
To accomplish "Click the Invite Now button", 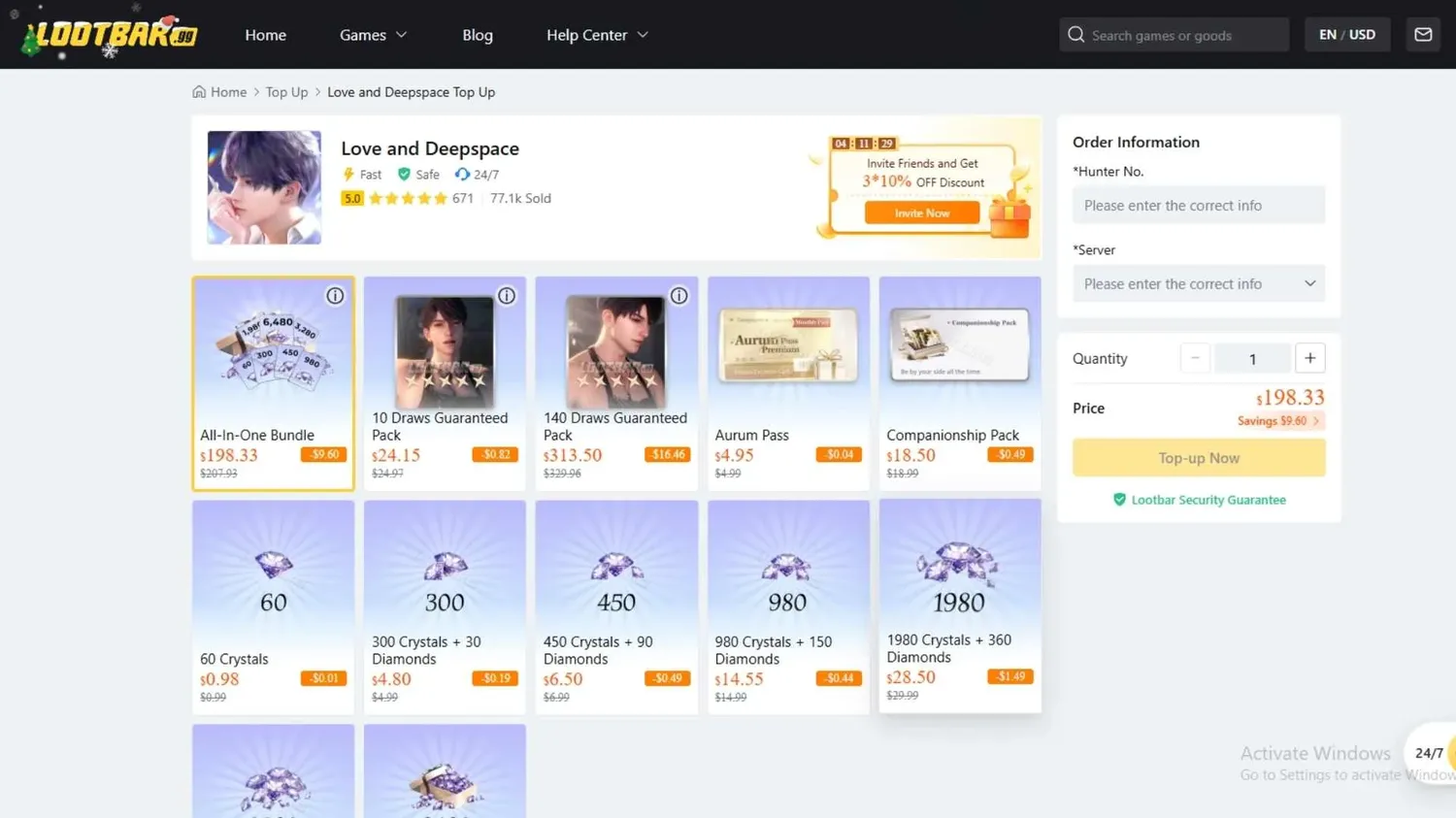I will pos(921,213).
